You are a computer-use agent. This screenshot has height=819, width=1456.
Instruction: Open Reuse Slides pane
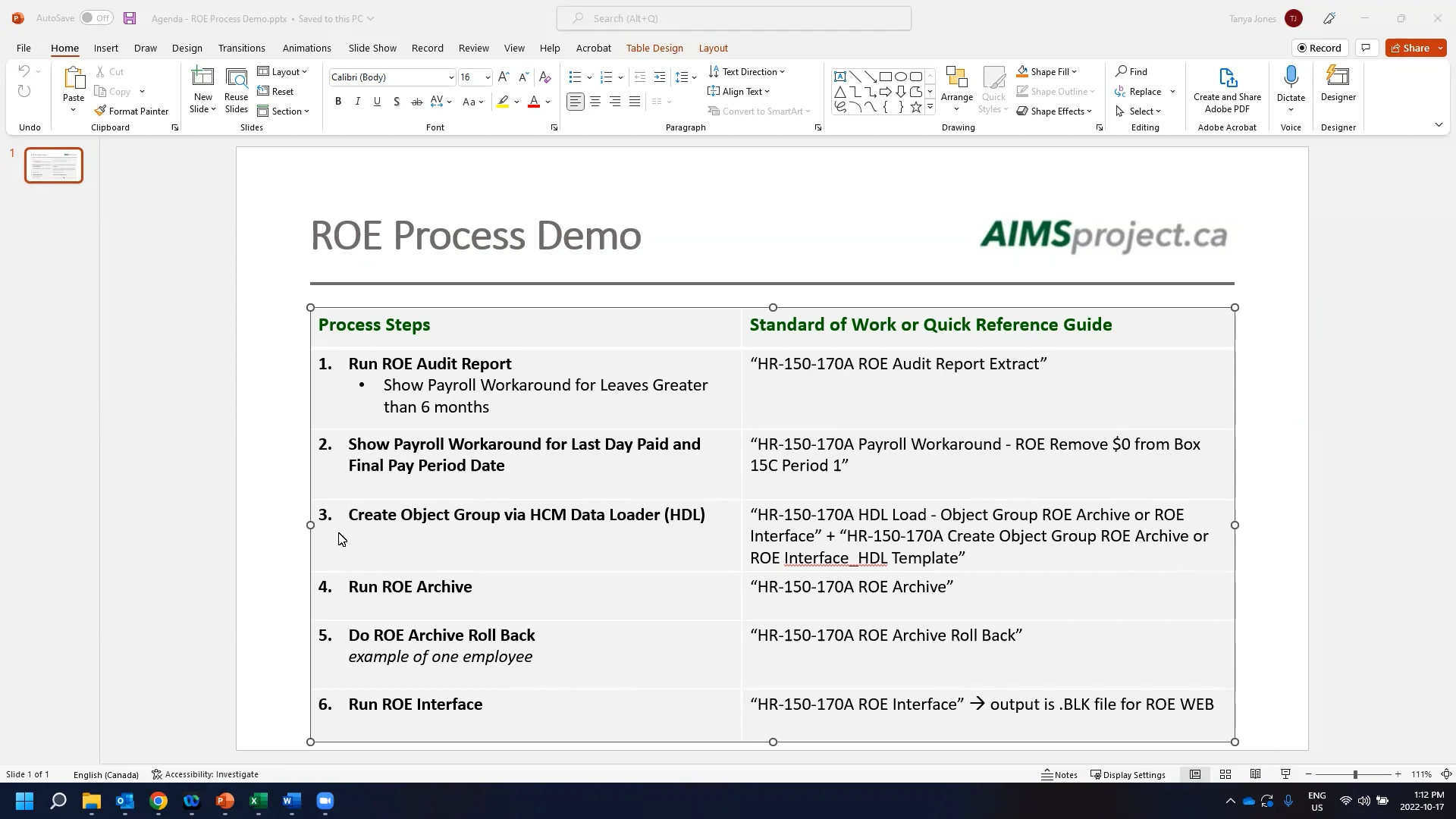pyautogui.click(x=237, y=89)
